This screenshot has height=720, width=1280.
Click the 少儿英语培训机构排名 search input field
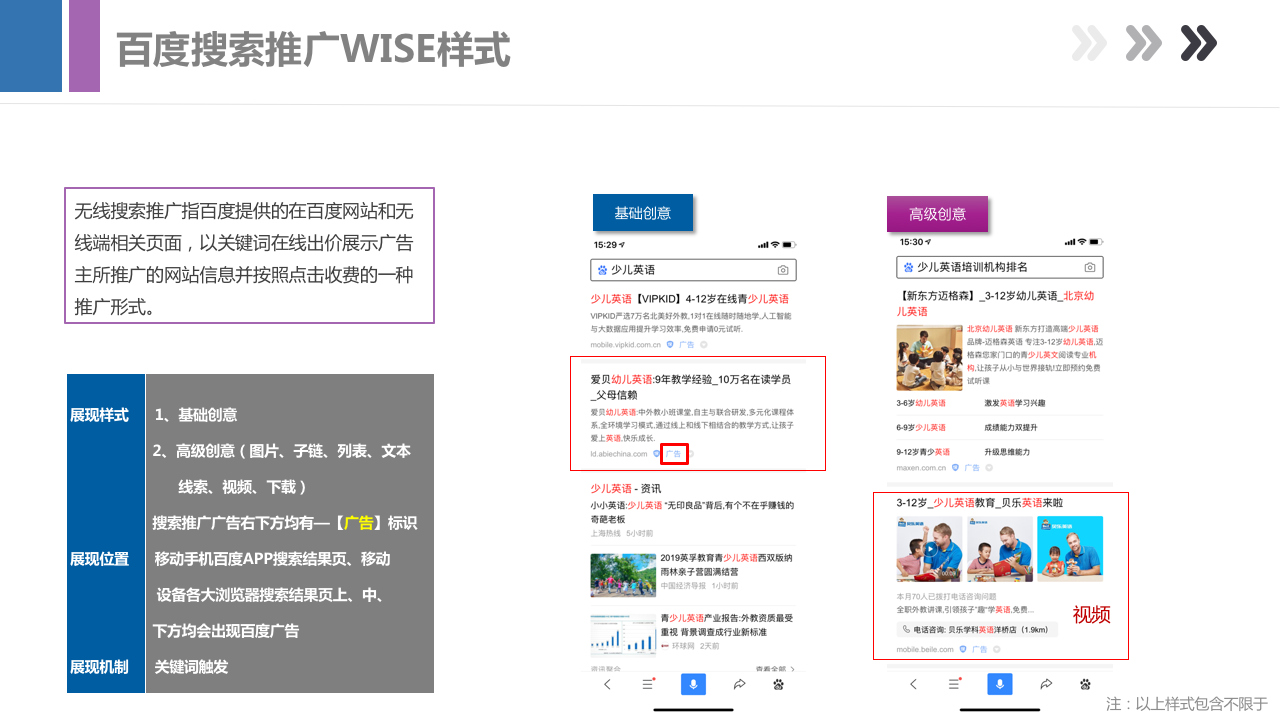[x=999, y=267]
